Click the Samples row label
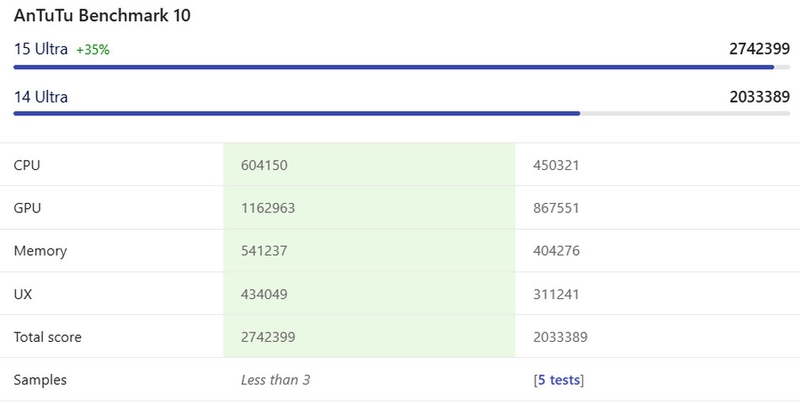This screenshot has height=405, width=800. pos(40,380)
